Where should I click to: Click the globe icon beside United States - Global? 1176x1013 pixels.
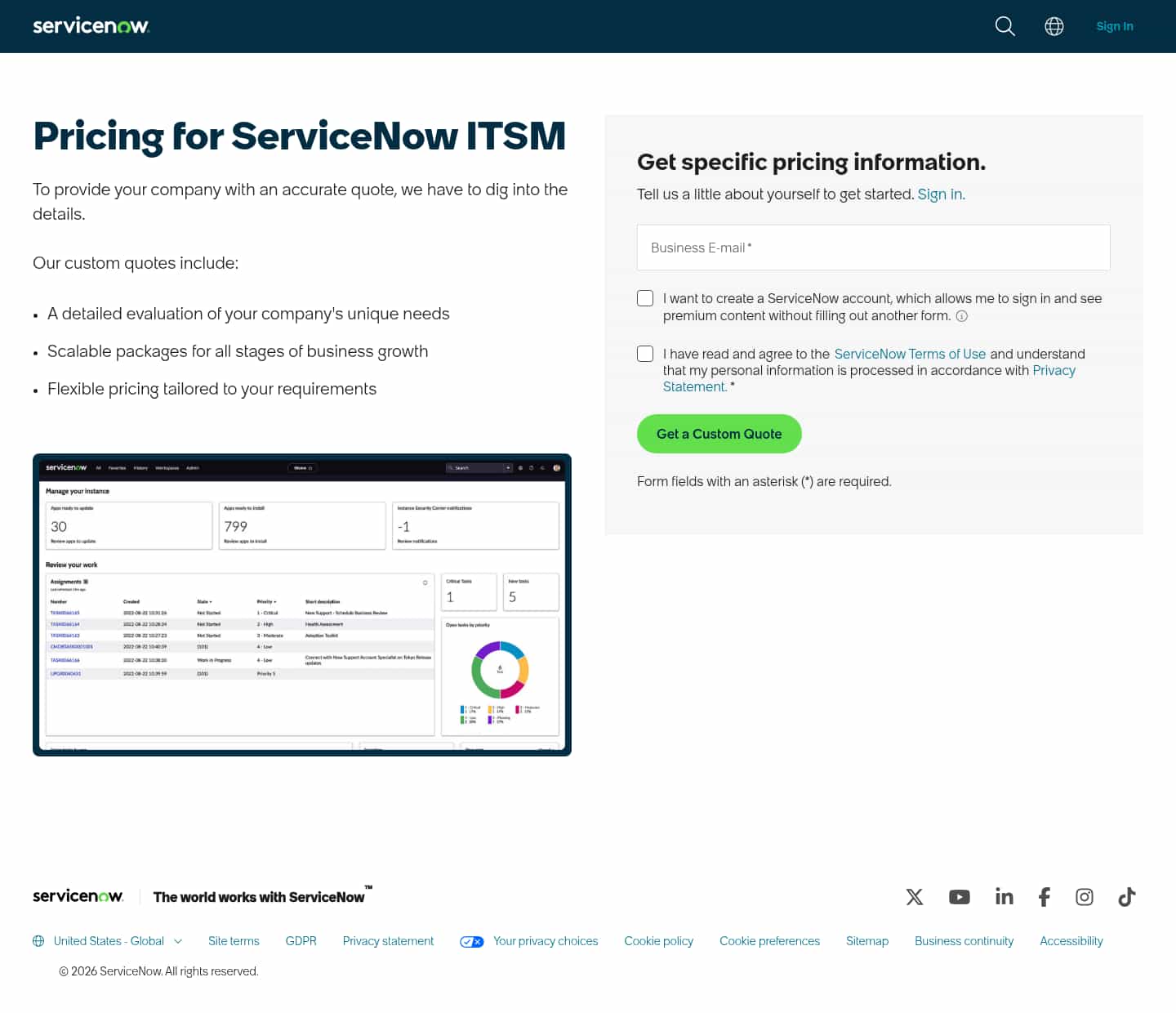(38, 941)
